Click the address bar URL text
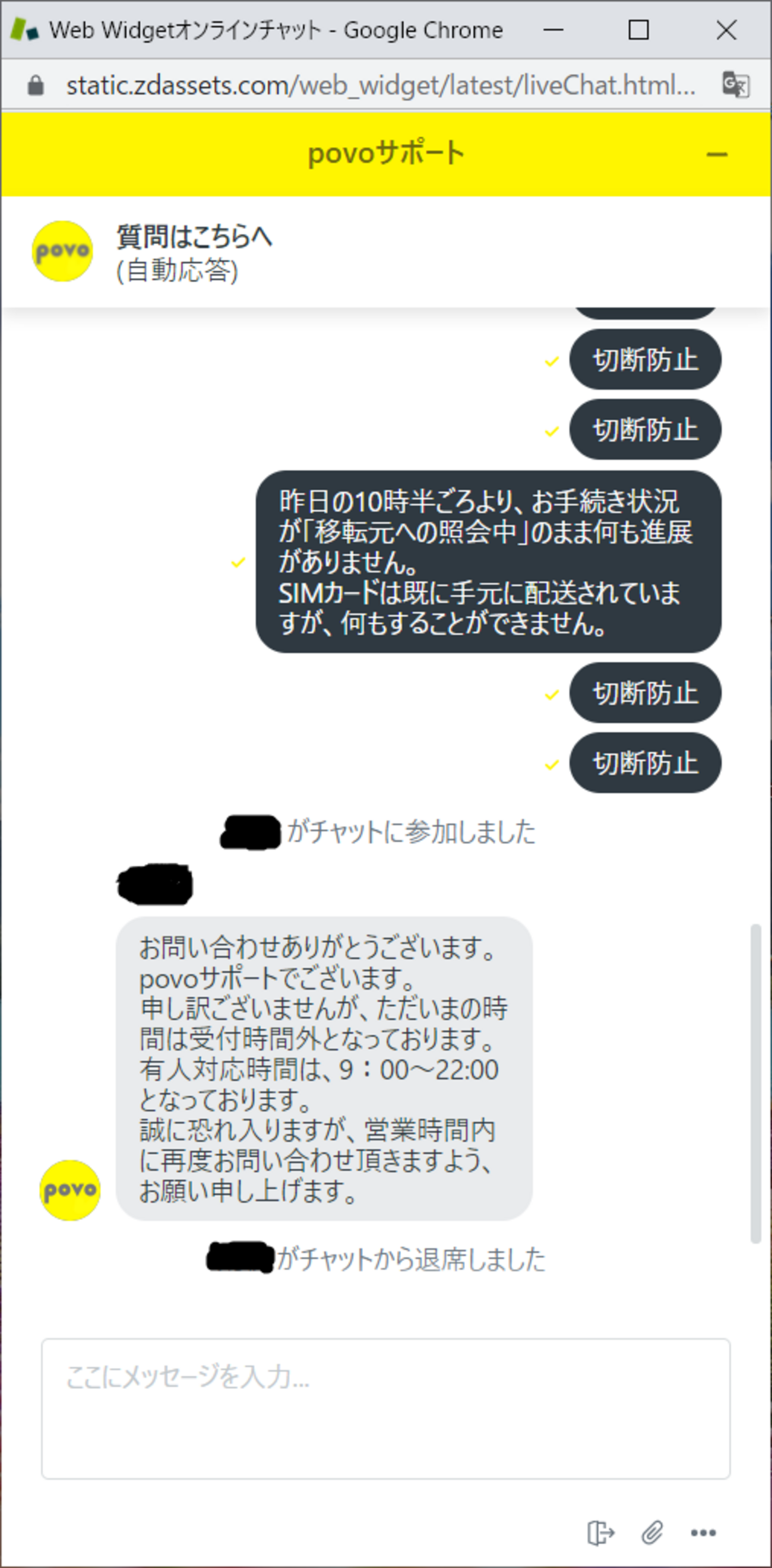Screen dimensions: 772x1568 (381, 85)
